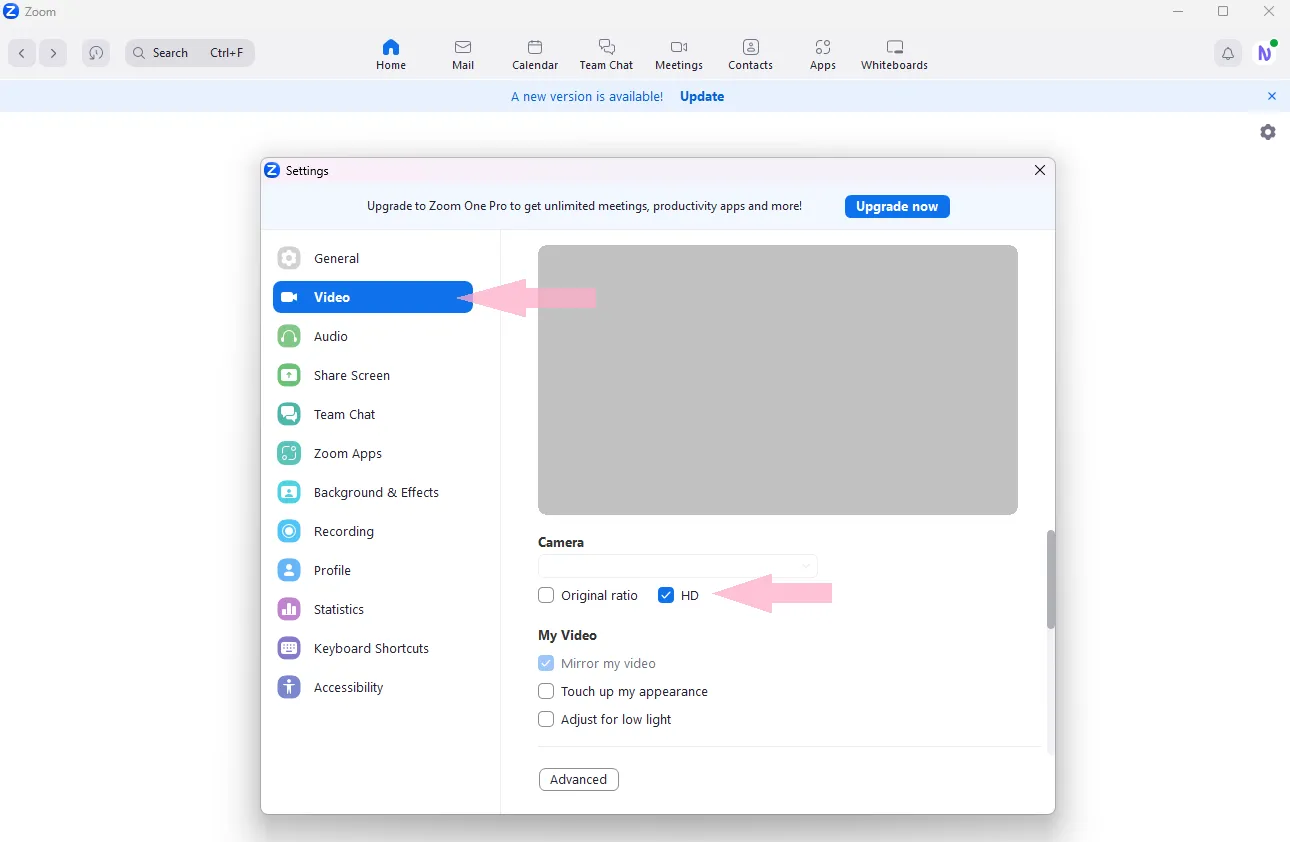The width and height of the screenshot is (1290, 842).
Task: Open Keyboard Shortcuts settings
Action: click(x=373, y=648)
